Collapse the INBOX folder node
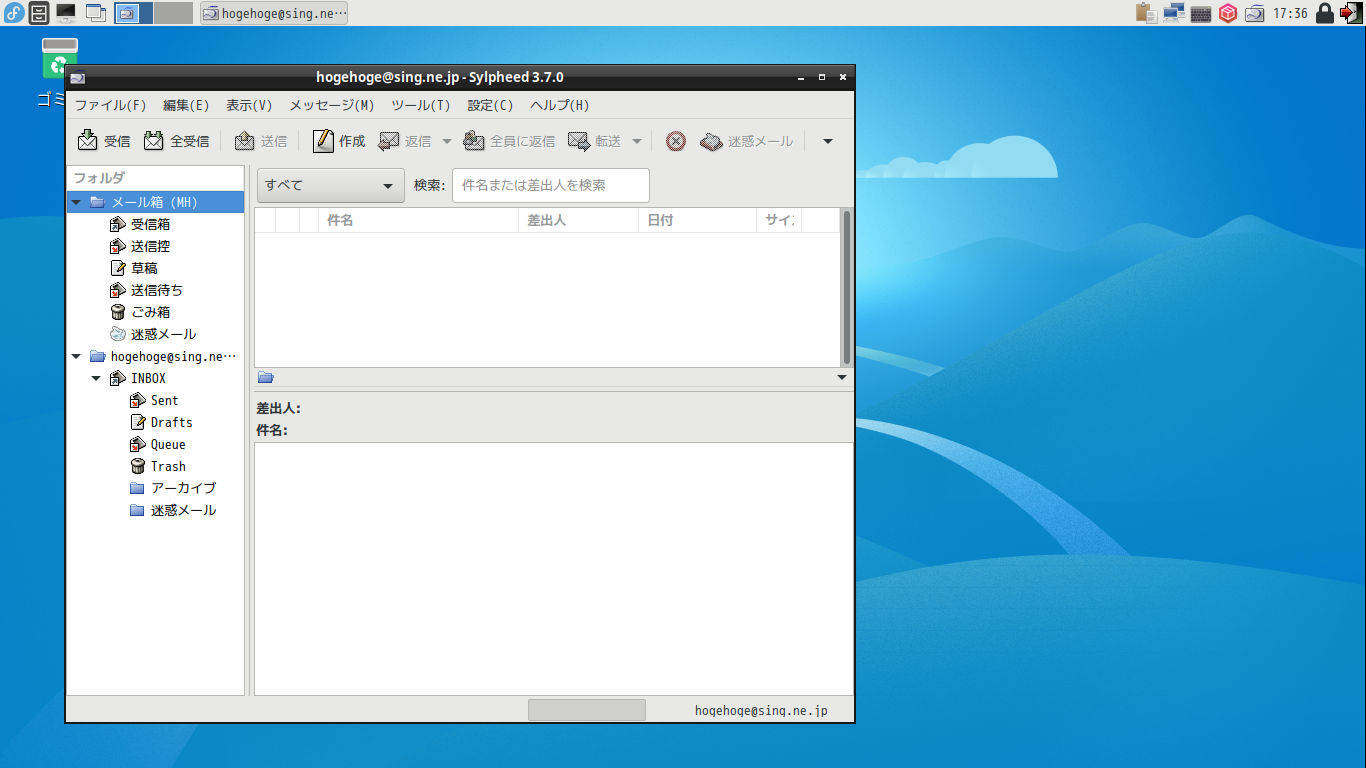Image resolution: width=1366 pixels, height=768 pixels. (x=96, y=378)
